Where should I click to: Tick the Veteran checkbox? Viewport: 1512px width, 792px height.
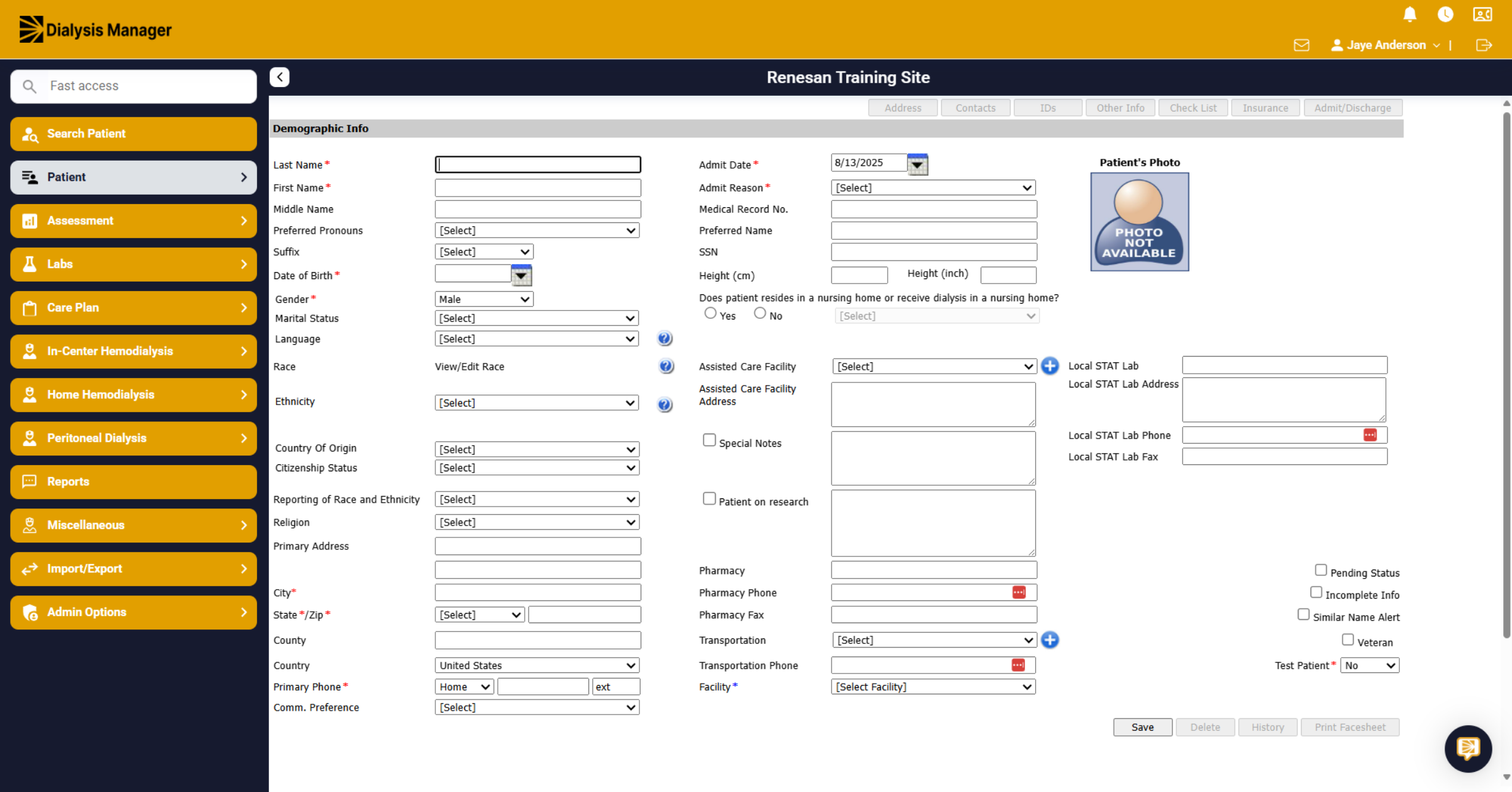pyautogui.click(x=1348, y=640)
